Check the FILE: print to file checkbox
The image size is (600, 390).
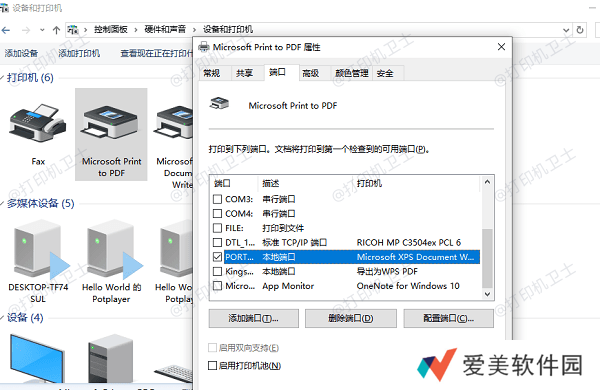pyautogui.click(x=217, y=228)
